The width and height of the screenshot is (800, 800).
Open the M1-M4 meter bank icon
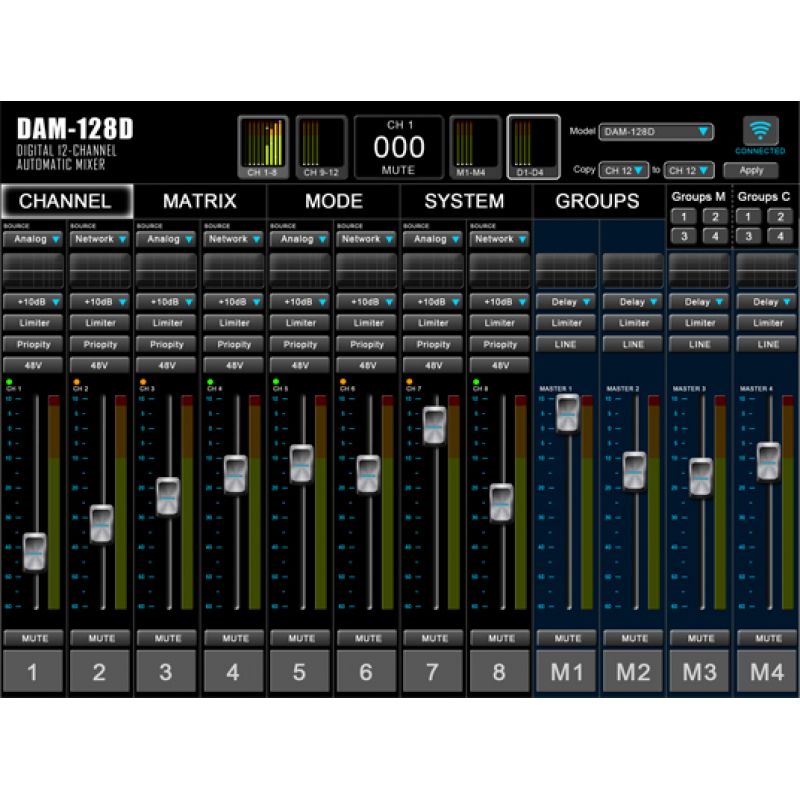click(x=474, y=147)
